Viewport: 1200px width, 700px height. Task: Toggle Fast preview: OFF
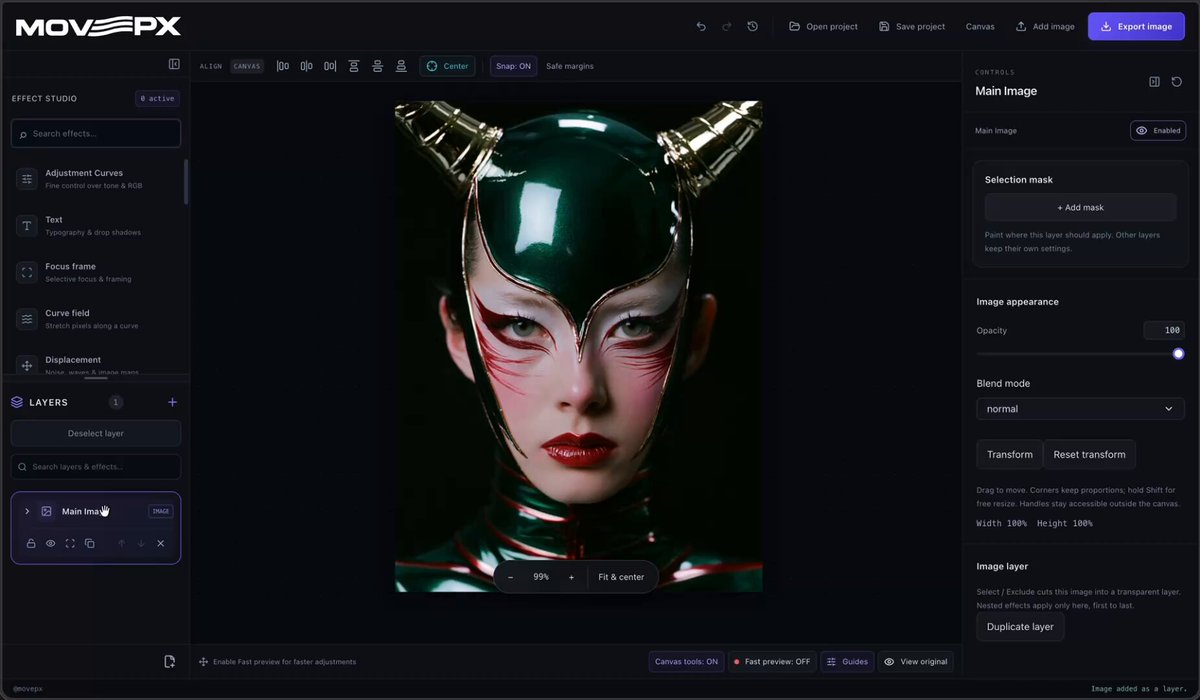click(772, 661)
